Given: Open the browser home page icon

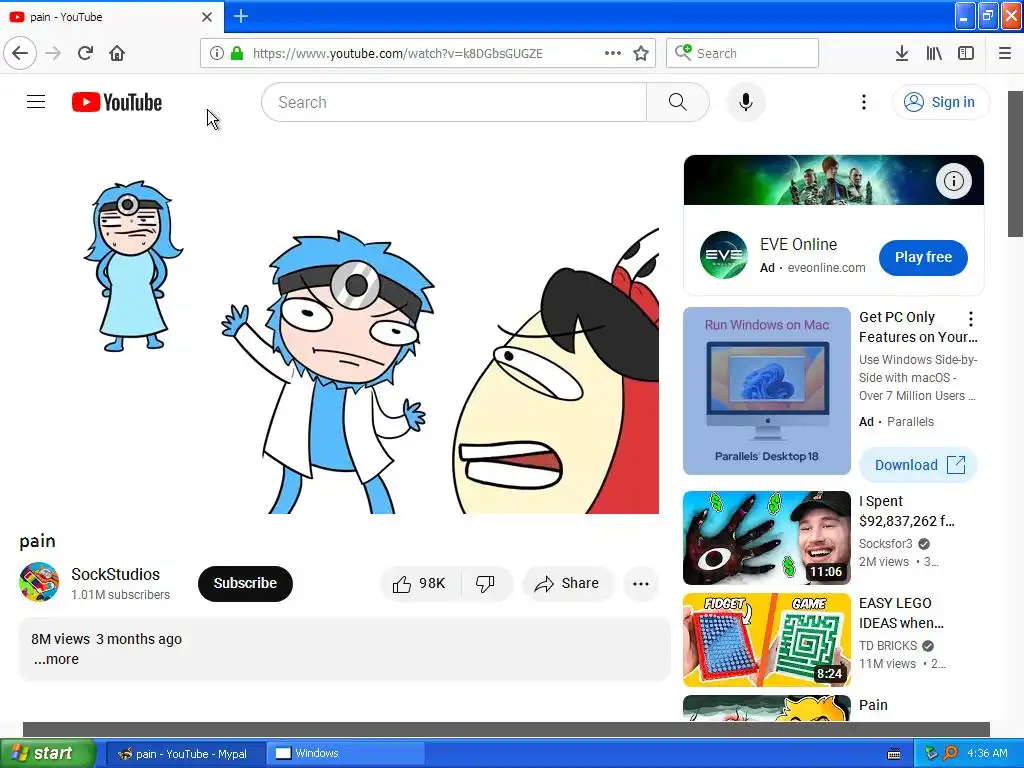Looking at the screenshot, I should (x=117, y=53).
